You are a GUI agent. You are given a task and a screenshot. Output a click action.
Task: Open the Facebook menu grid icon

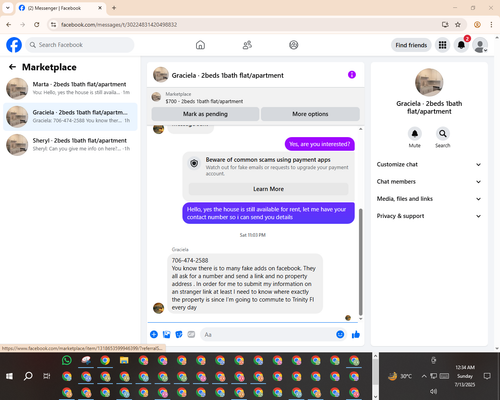[x=442, y=45]
